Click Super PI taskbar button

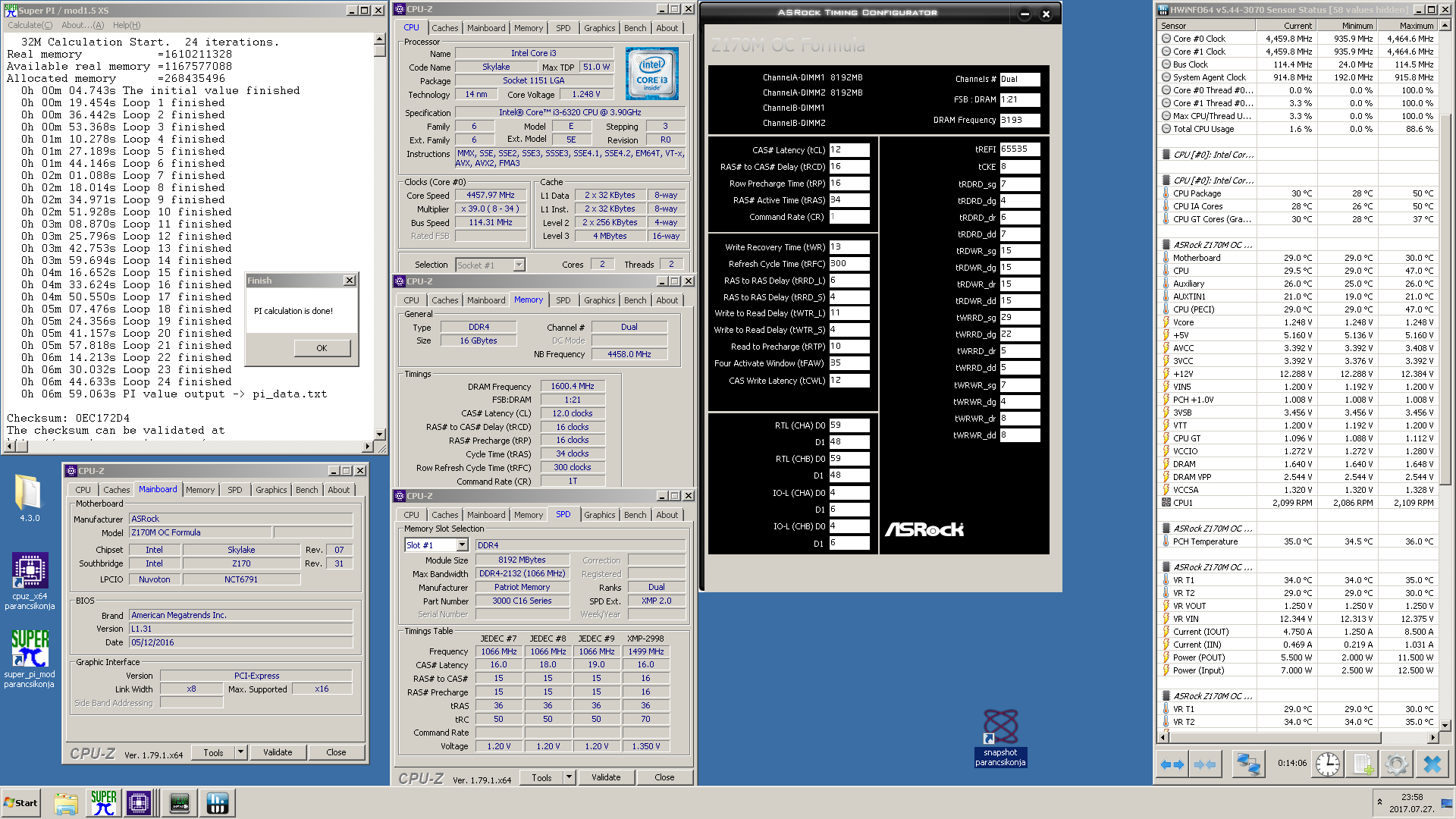point(104,803)
